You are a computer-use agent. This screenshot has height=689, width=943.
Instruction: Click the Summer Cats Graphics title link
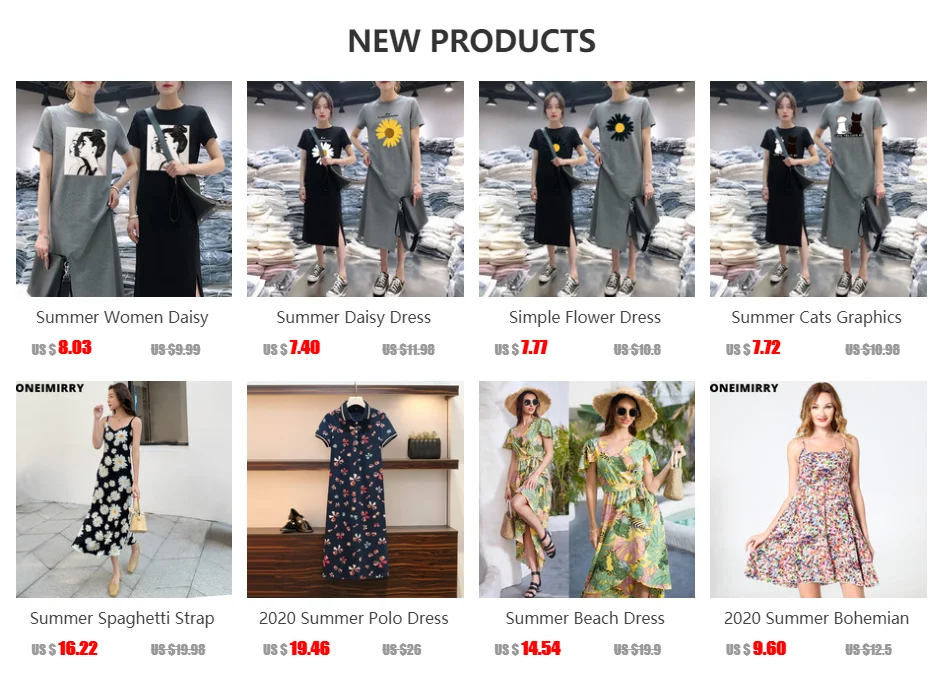pos(817,317)
